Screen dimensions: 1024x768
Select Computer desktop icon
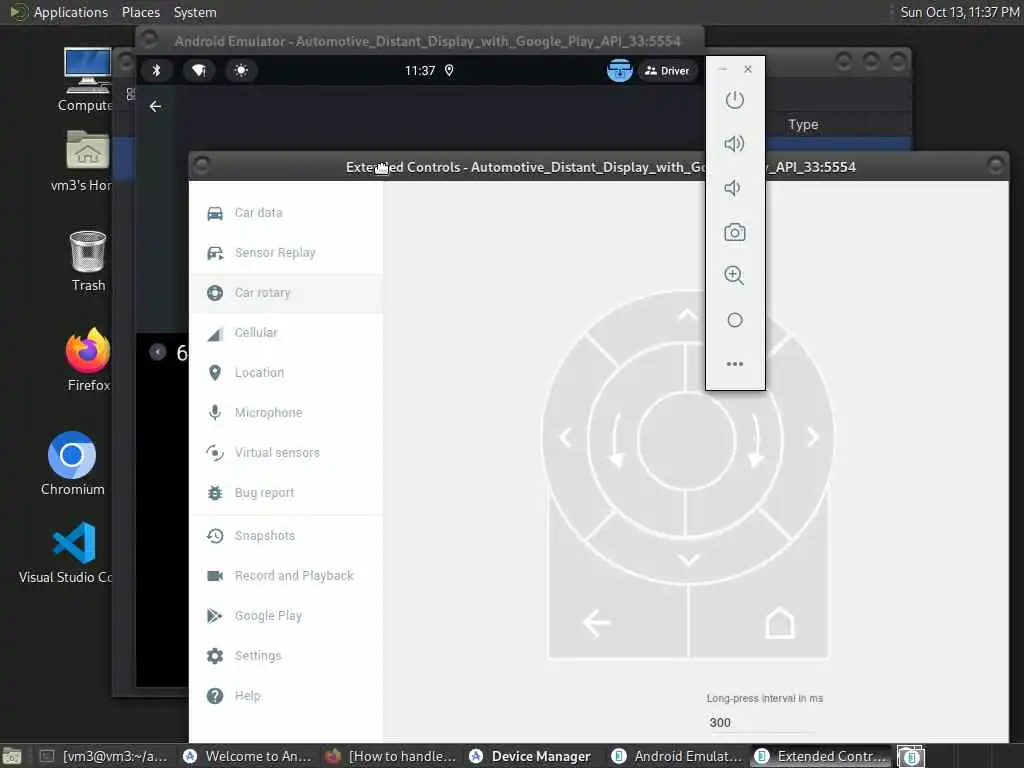pos(86,79)
